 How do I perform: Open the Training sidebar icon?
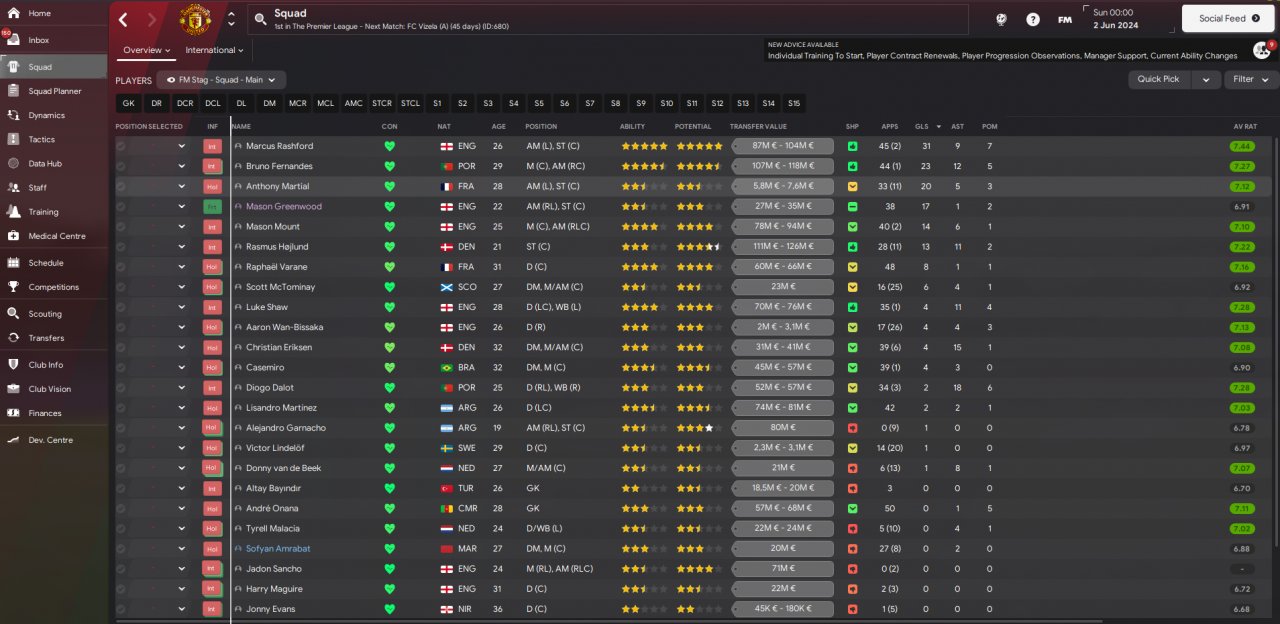tap(13, 211)
